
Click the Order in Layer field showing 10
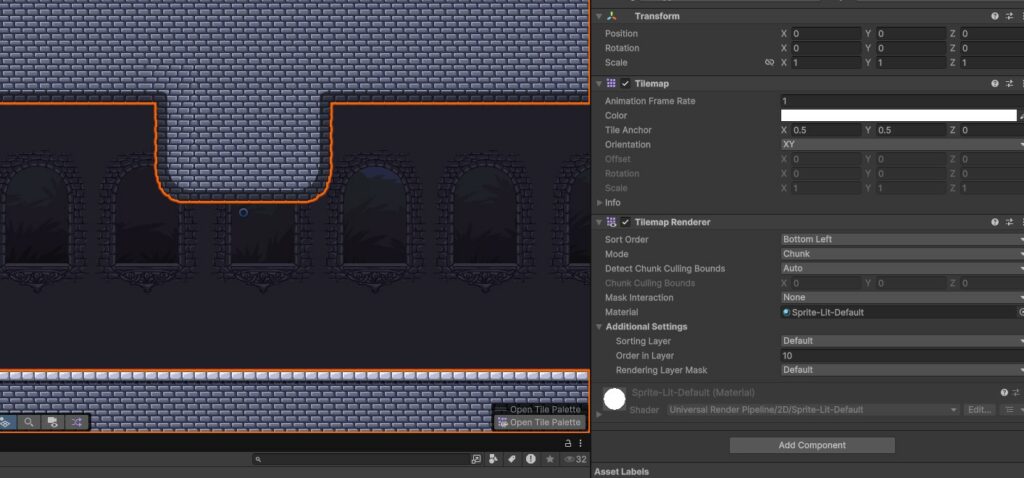(903, 355)
